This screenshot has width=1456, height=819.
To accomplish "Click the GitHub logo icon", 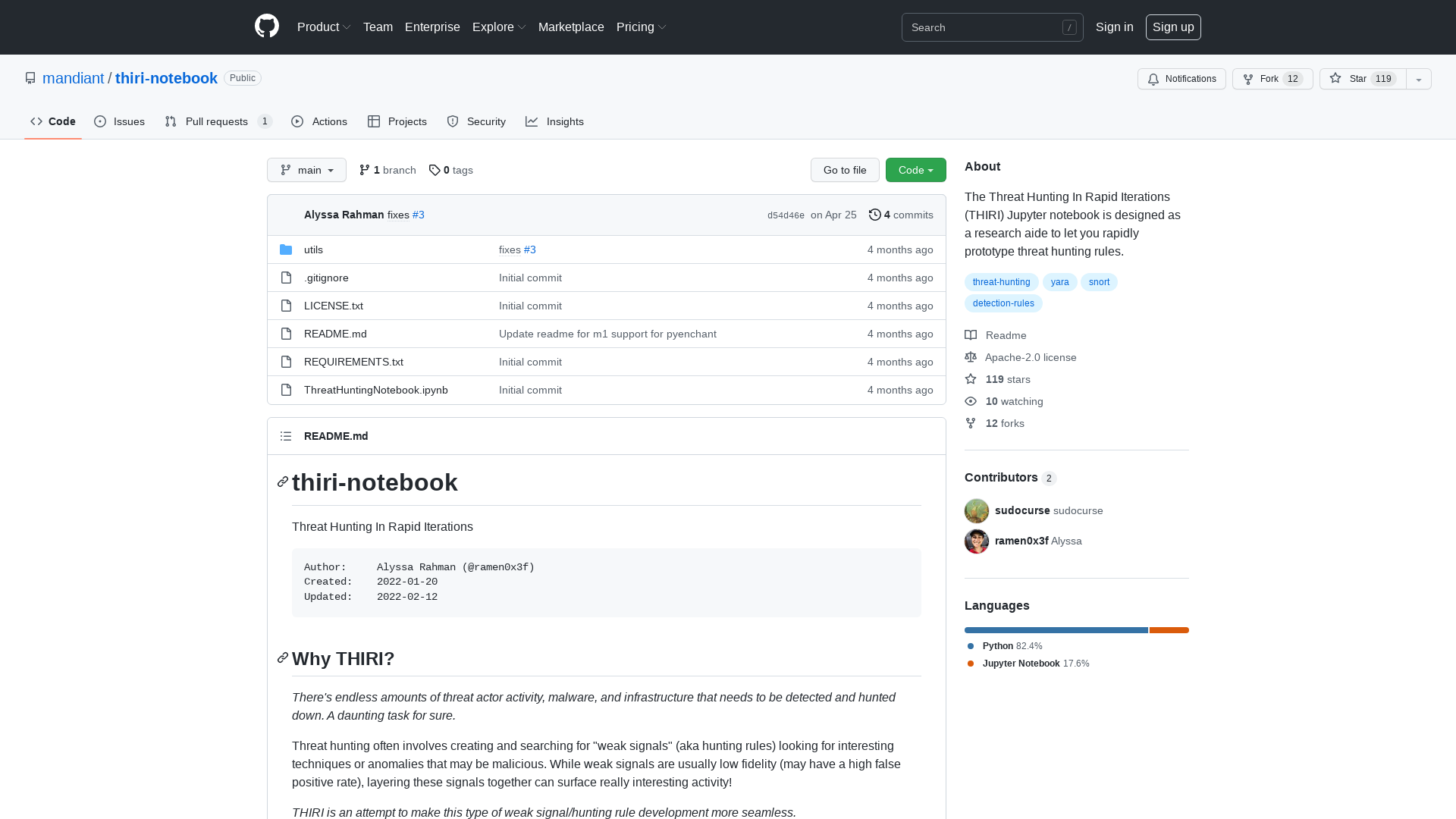I will click(x=267, y=27).
